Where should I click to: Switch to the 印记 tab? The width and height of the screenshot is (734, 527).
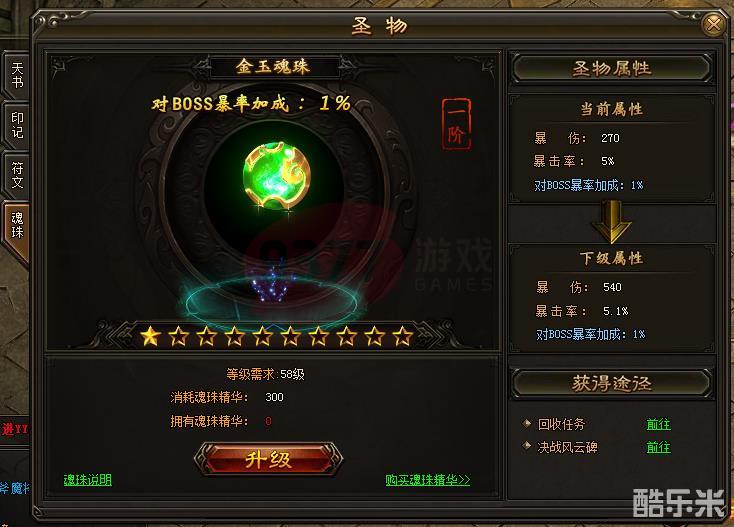pos(17,125)
